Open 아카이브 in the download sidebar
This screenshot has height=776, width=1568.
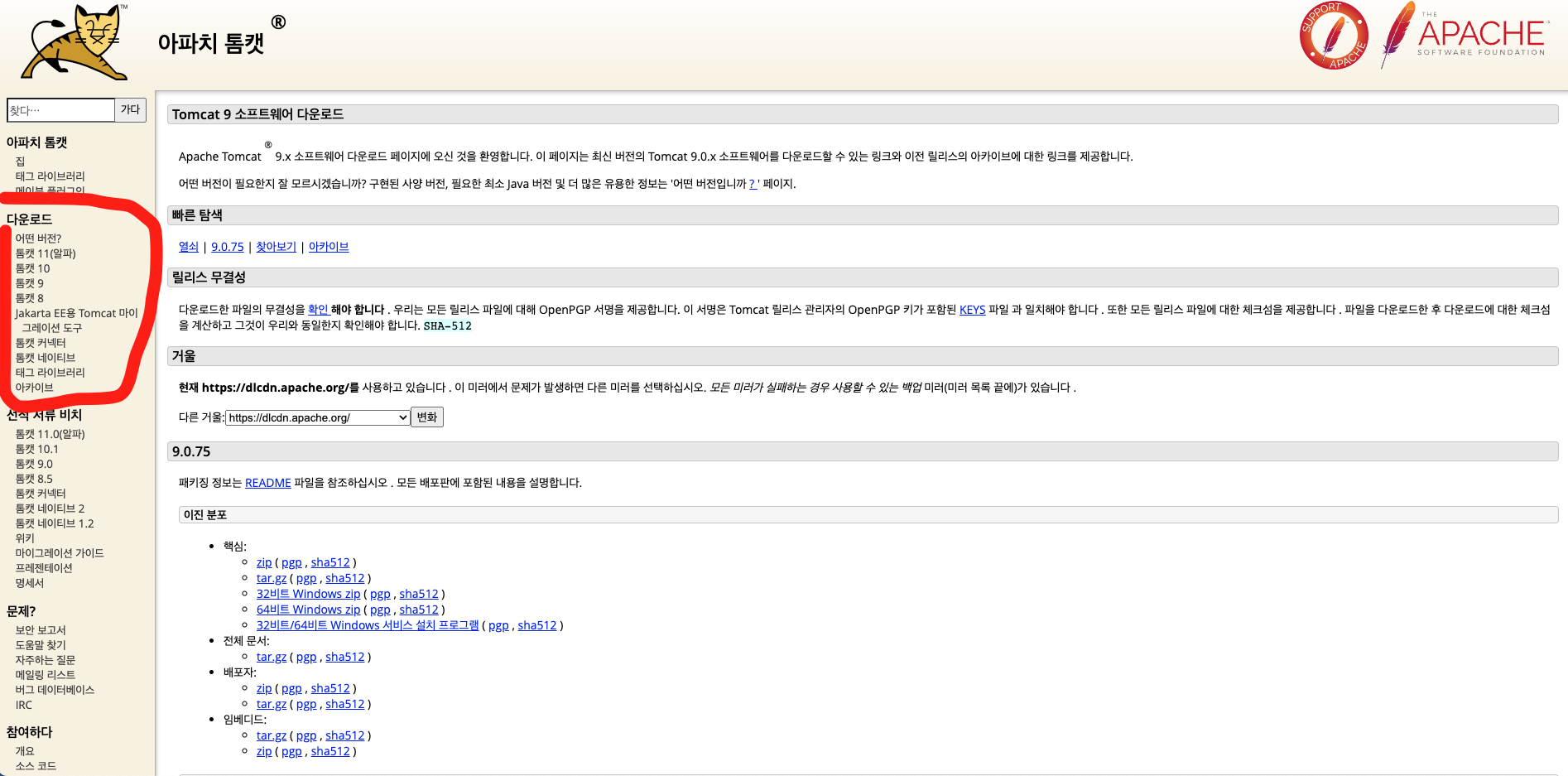pyautogui.click(x=34, y=388)
